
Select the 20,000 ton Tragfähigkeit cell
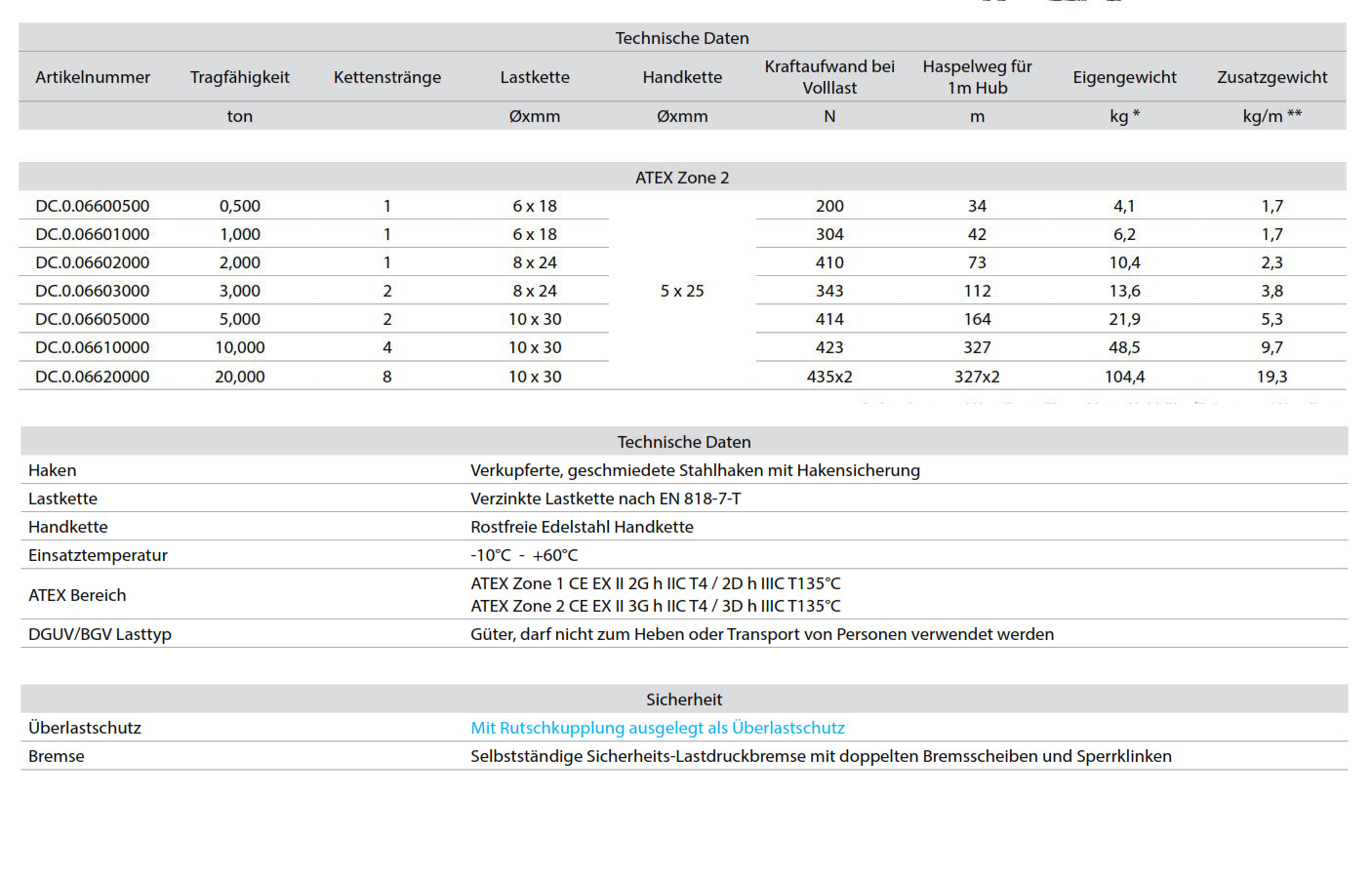[x=240, y=377]
